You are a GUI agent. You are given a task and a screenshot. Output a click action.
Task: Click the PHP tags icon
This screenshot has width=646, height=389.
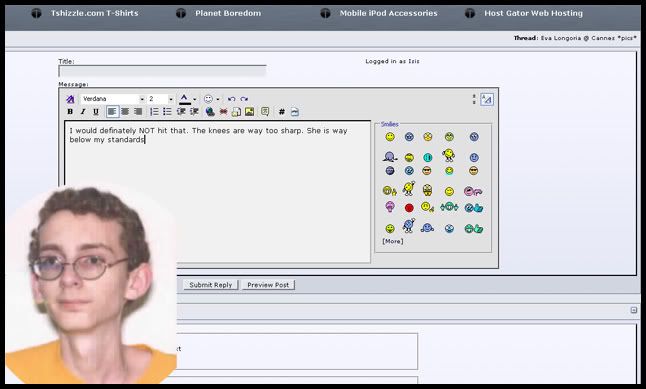click(x=295, y=112)
